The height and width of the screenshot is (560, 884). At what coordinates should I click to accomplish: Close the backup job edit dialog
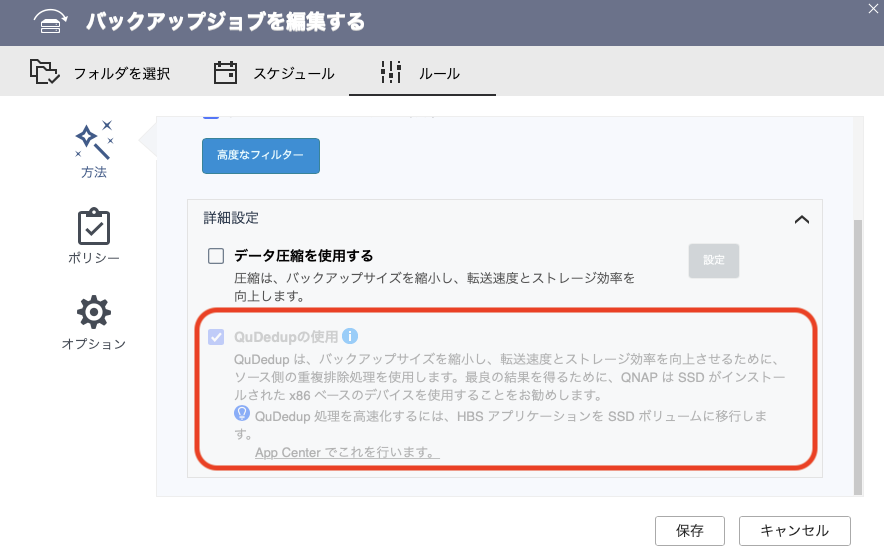pyautogui.click(x=873, y=8)
